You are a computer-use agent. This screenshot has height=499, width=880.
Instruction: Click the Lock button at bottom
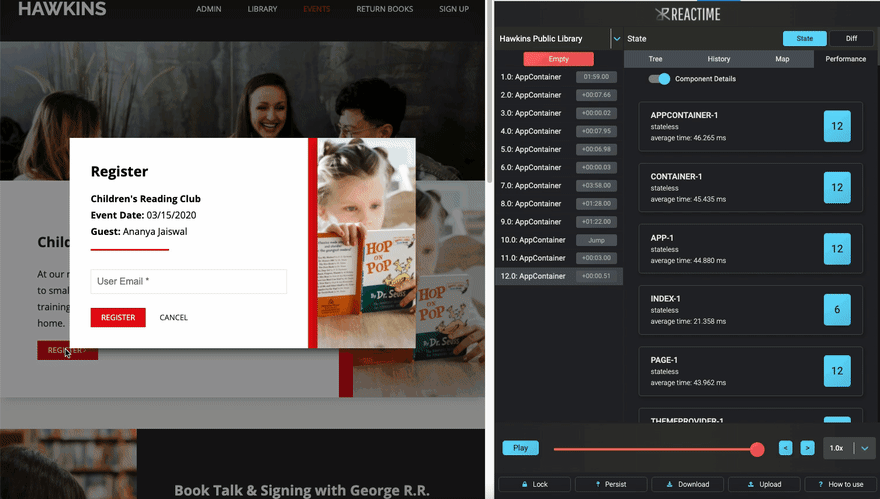click(534, 484)
